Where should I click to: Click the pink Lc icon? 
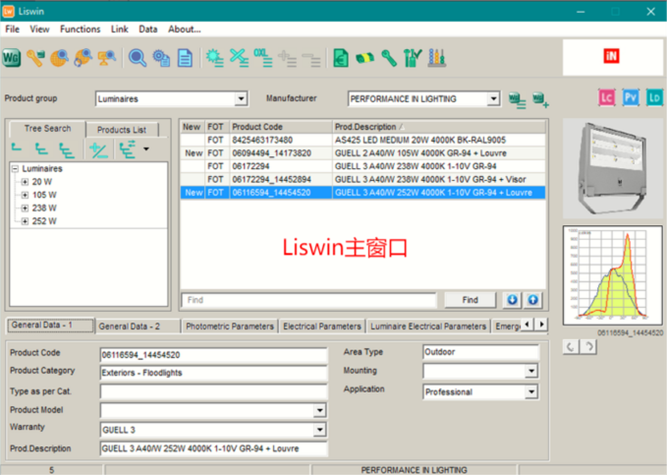607,98
